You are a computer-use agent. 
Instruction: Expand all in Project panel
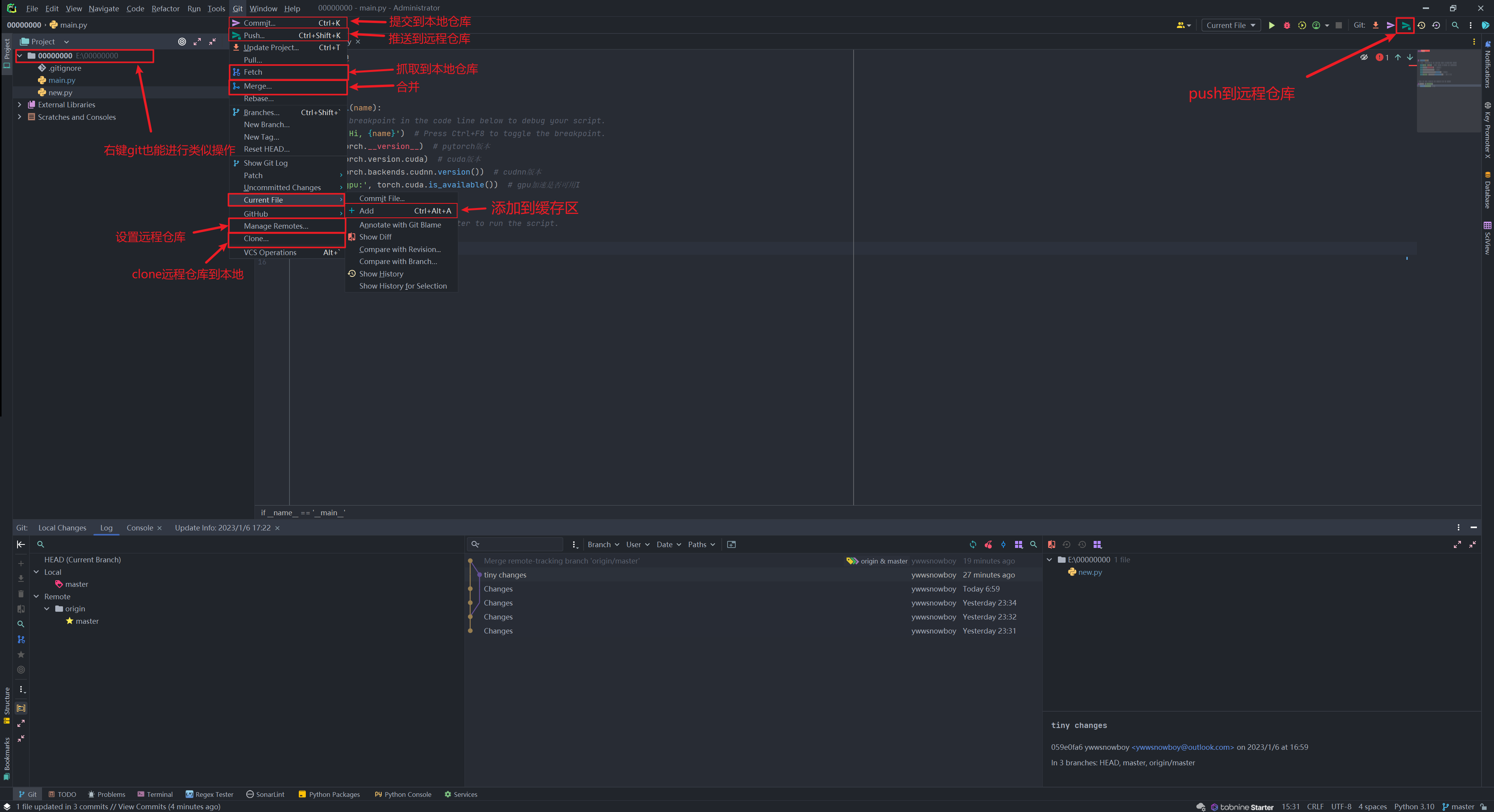pos(197,42)
